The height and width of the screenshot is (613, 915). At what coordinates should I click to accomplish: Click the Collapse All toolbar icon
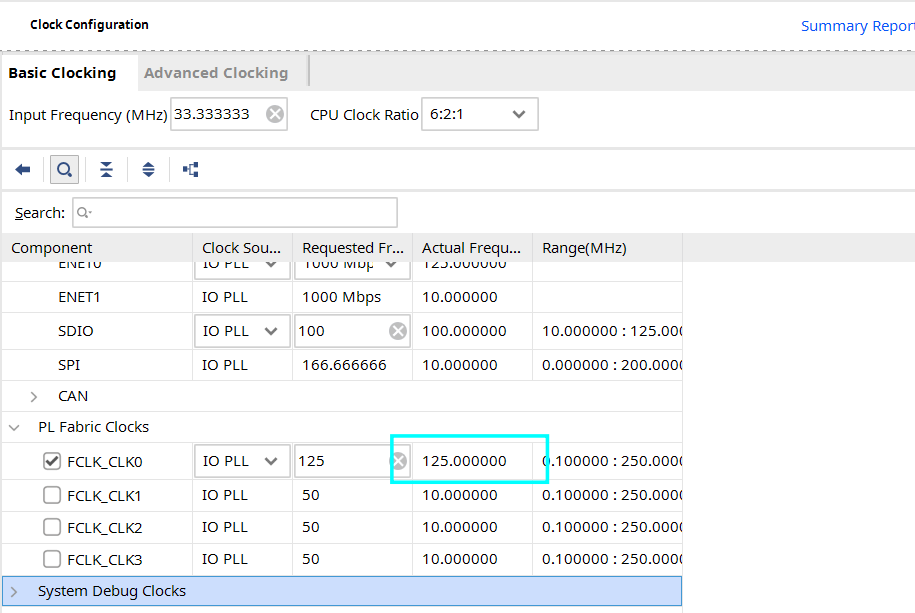point(106,170)
